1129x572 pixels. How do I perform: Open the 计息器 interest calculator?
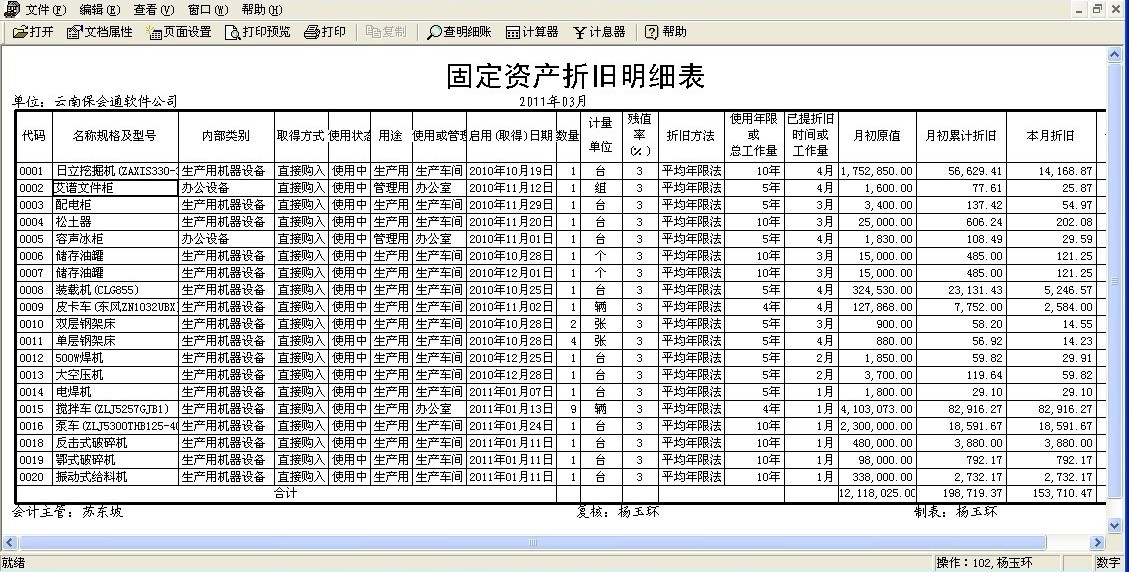(599, 32)
